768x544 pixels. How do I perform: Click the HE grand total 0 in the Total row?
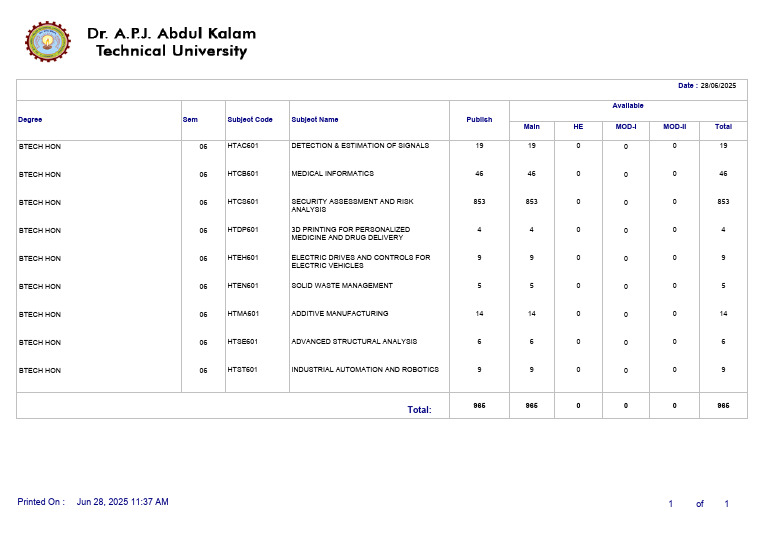click(x=578, y=405)
